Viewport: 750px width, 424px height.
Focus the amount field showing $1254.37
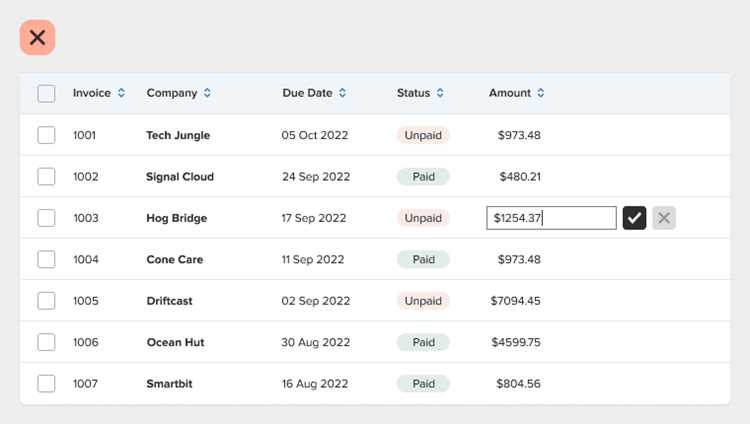[x=551, y=218]
